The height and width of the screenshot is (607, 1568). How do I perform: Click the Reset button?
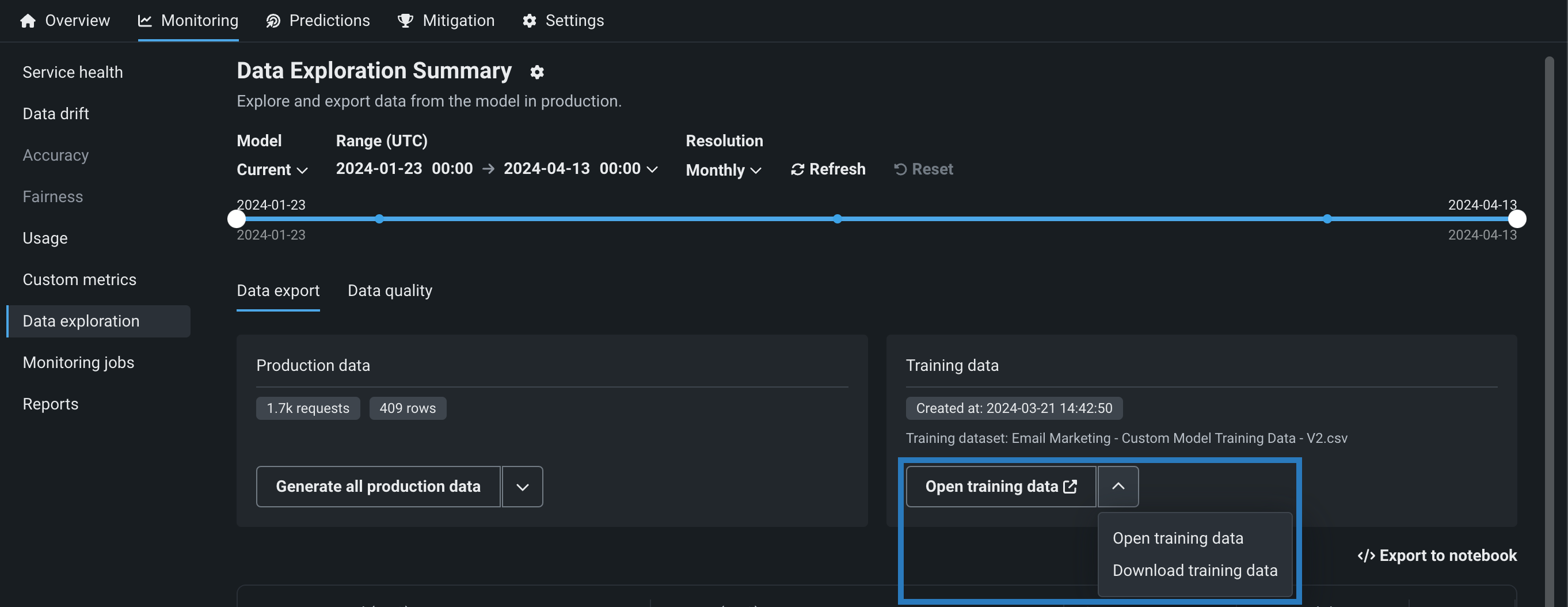[923, 169]
